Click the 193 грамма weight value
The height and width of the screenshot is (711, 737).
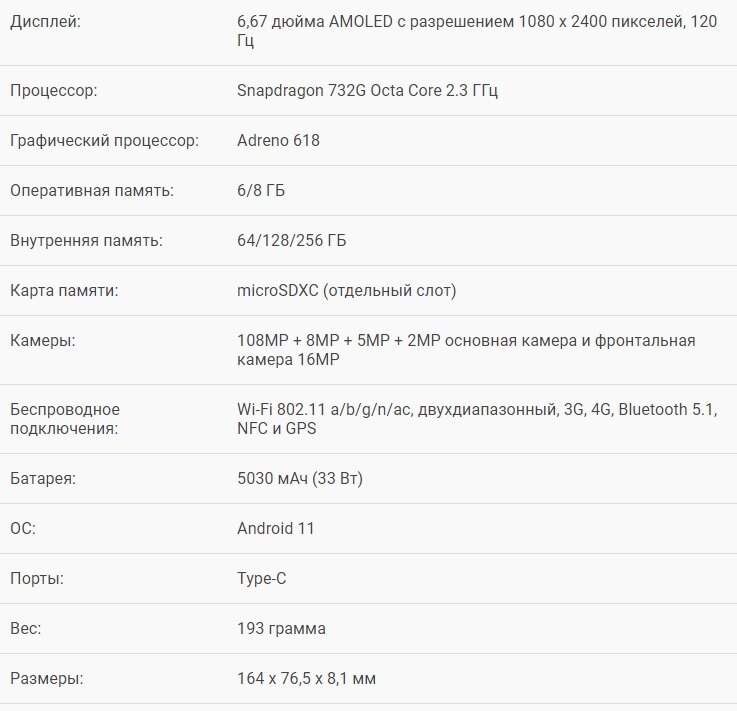281,629
